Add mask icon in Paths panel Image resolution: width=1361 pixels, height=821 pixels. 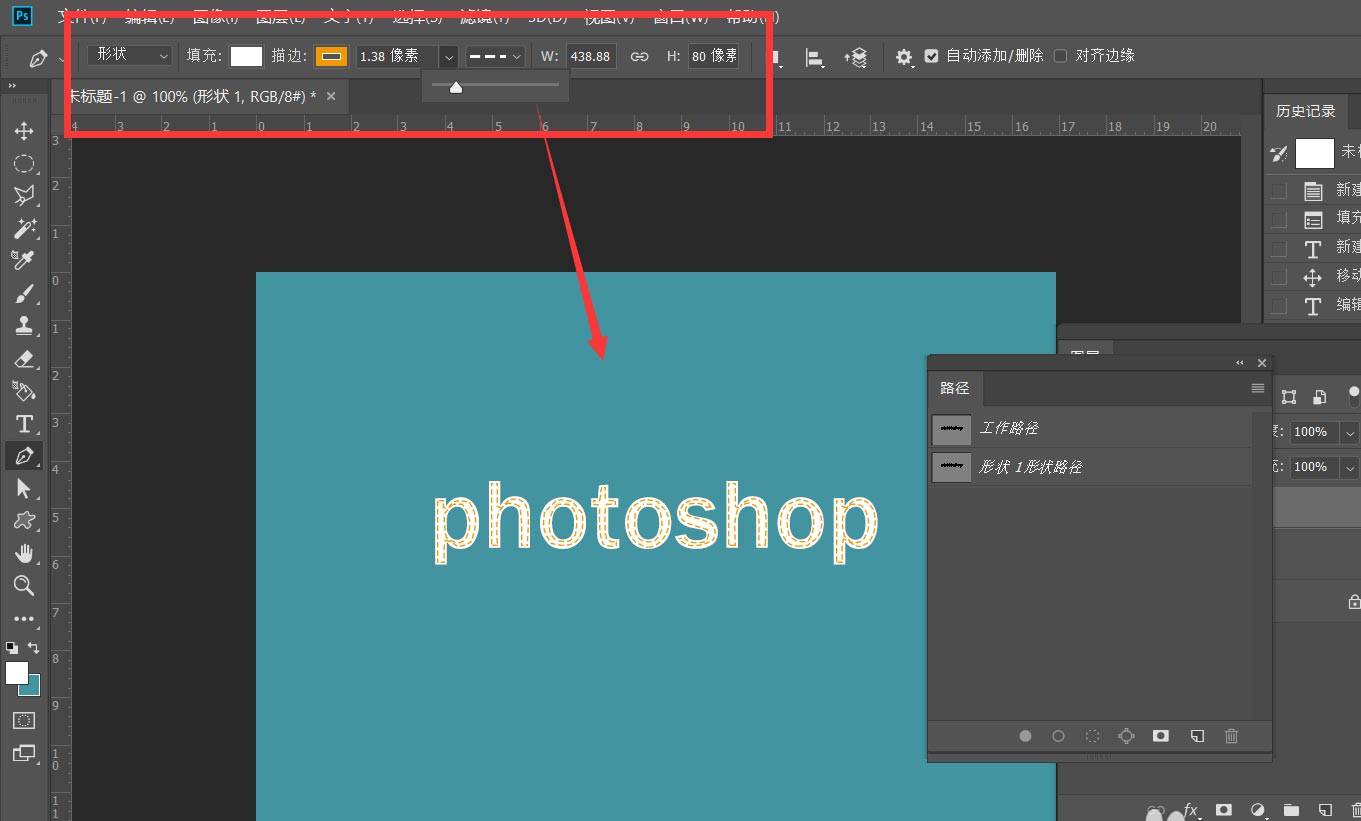click(1160, 736)
